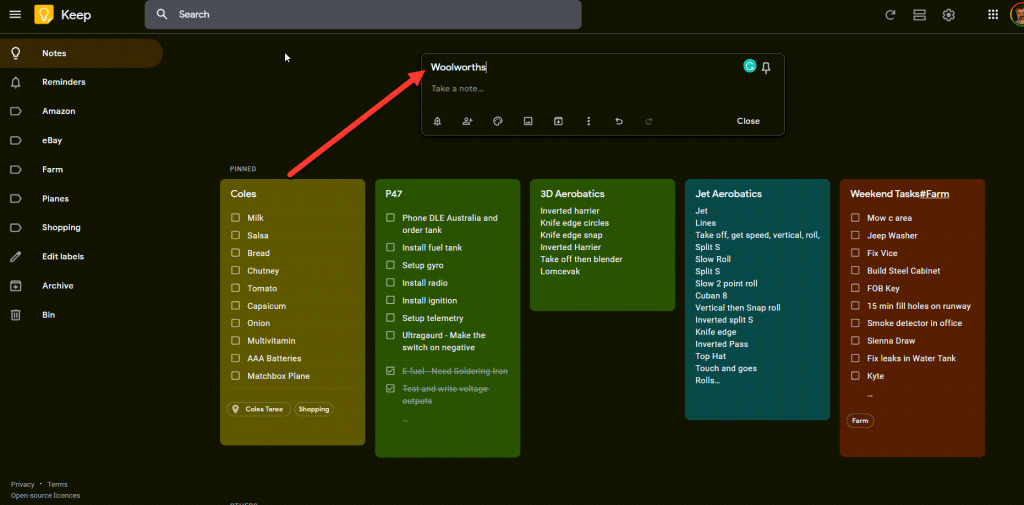Viewport: 1024px width, 505px height.
Task: Click the Google Keep logo
Action: [x=44, y=14]
